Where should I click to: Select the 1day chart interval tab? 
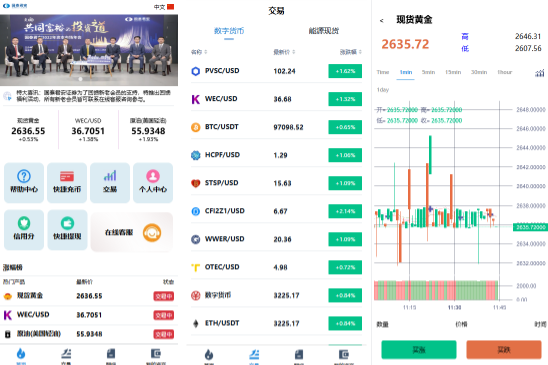(x=383, y=90)
